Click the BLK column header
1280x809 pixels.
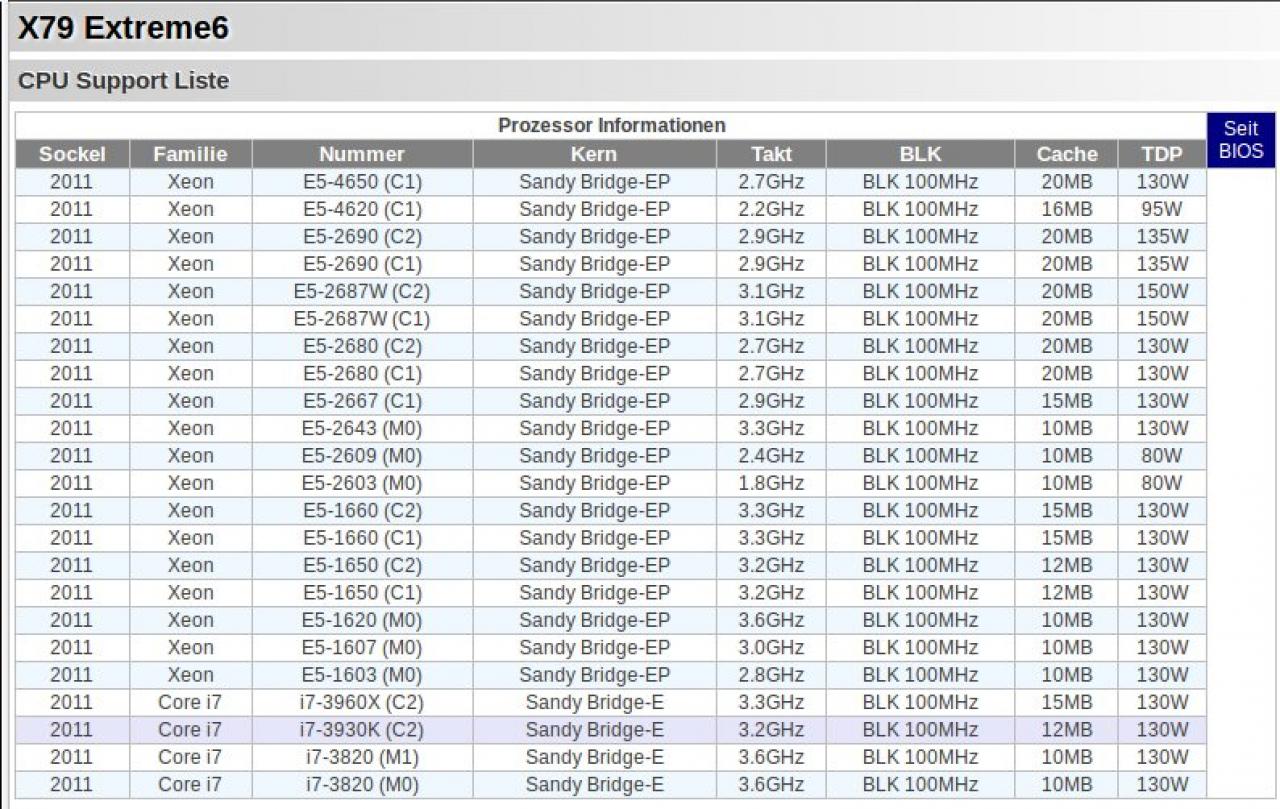click(920, 154)
